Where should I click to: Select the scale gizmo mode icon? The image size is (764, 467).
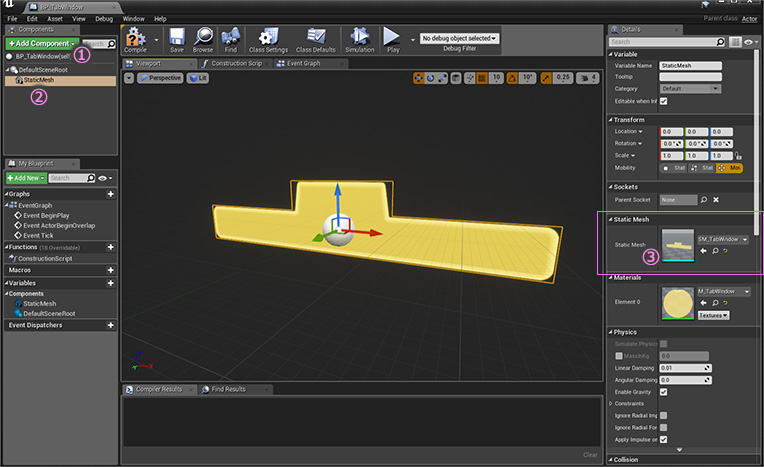(x=442, y=78)
